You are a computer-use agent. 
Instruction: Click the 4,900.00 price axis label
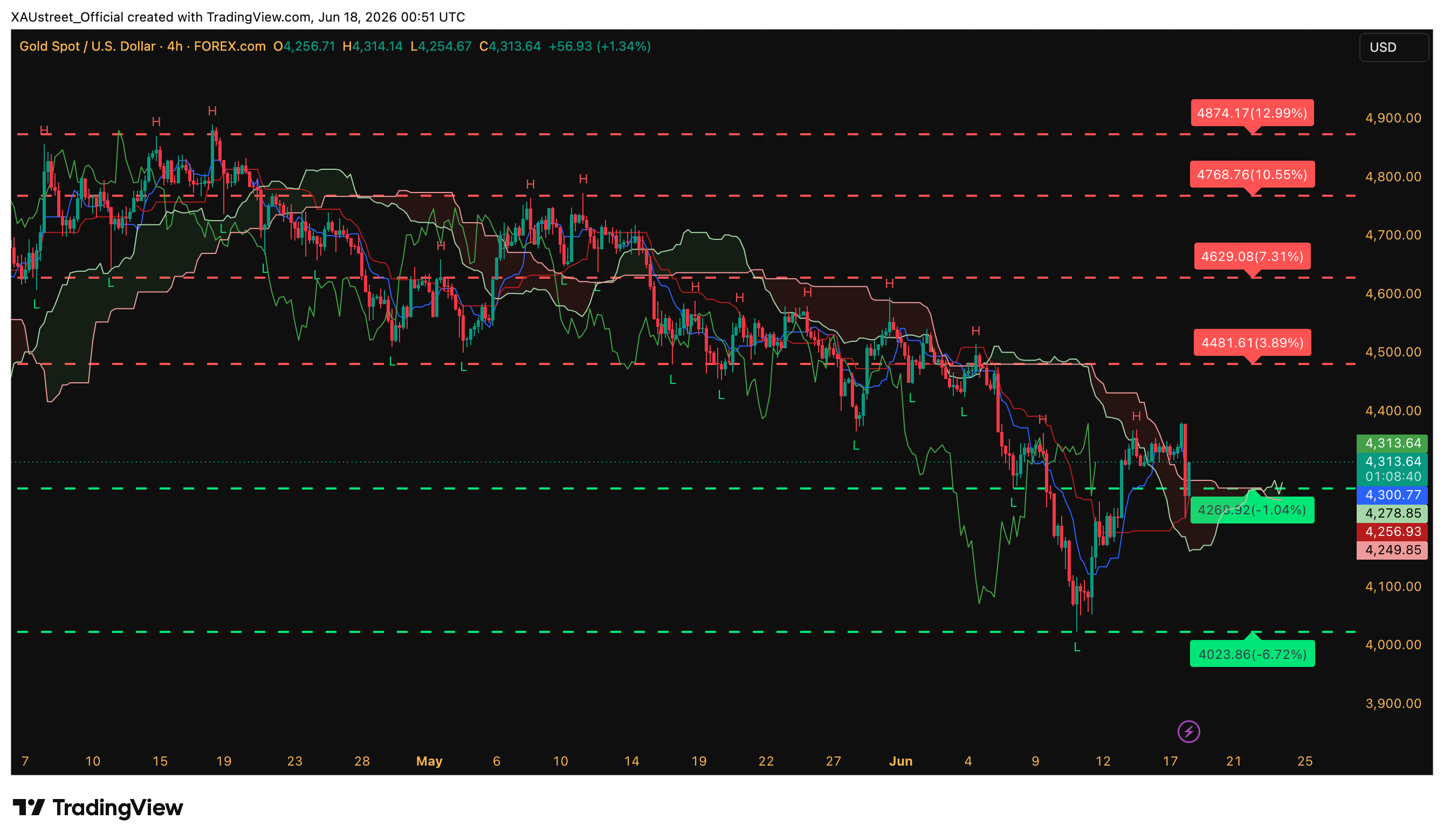pyautogui.click(x=1393, y=118)
